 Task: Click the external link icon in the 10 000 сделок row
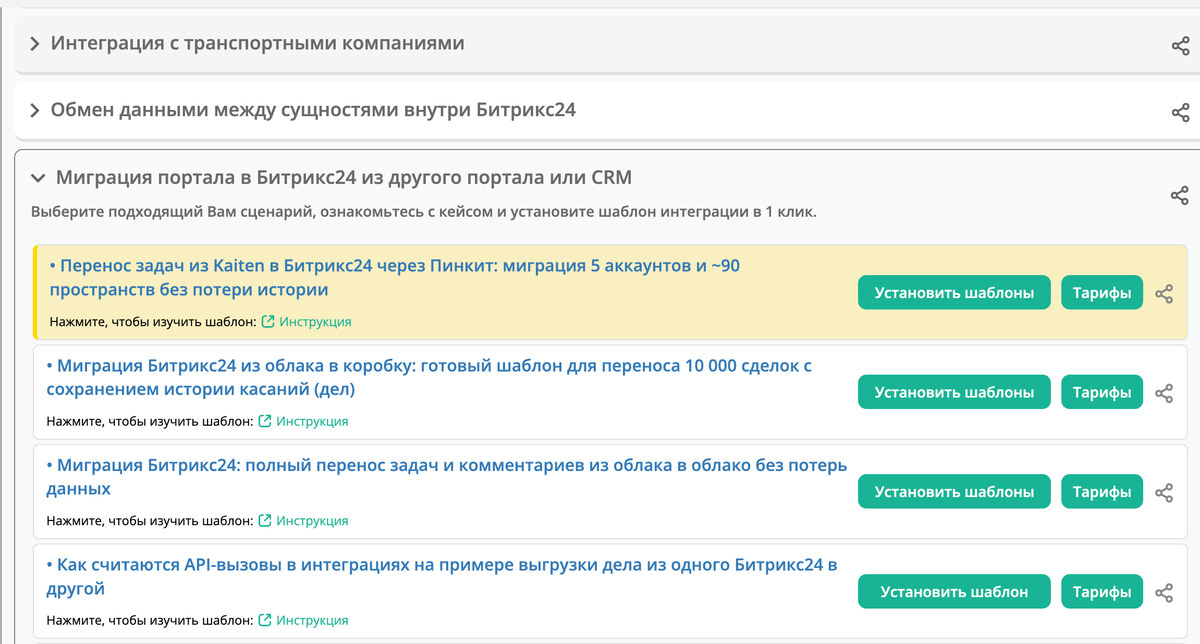point(265,421)
